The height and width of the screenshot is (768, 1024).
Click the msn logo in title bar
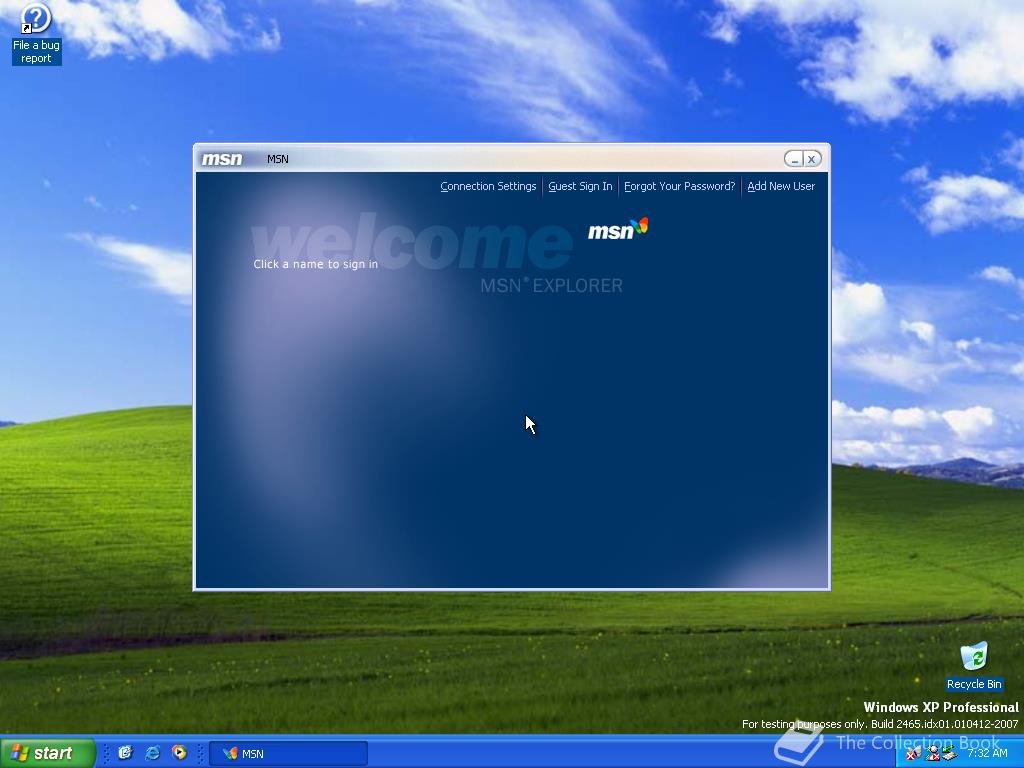point(222,159)
